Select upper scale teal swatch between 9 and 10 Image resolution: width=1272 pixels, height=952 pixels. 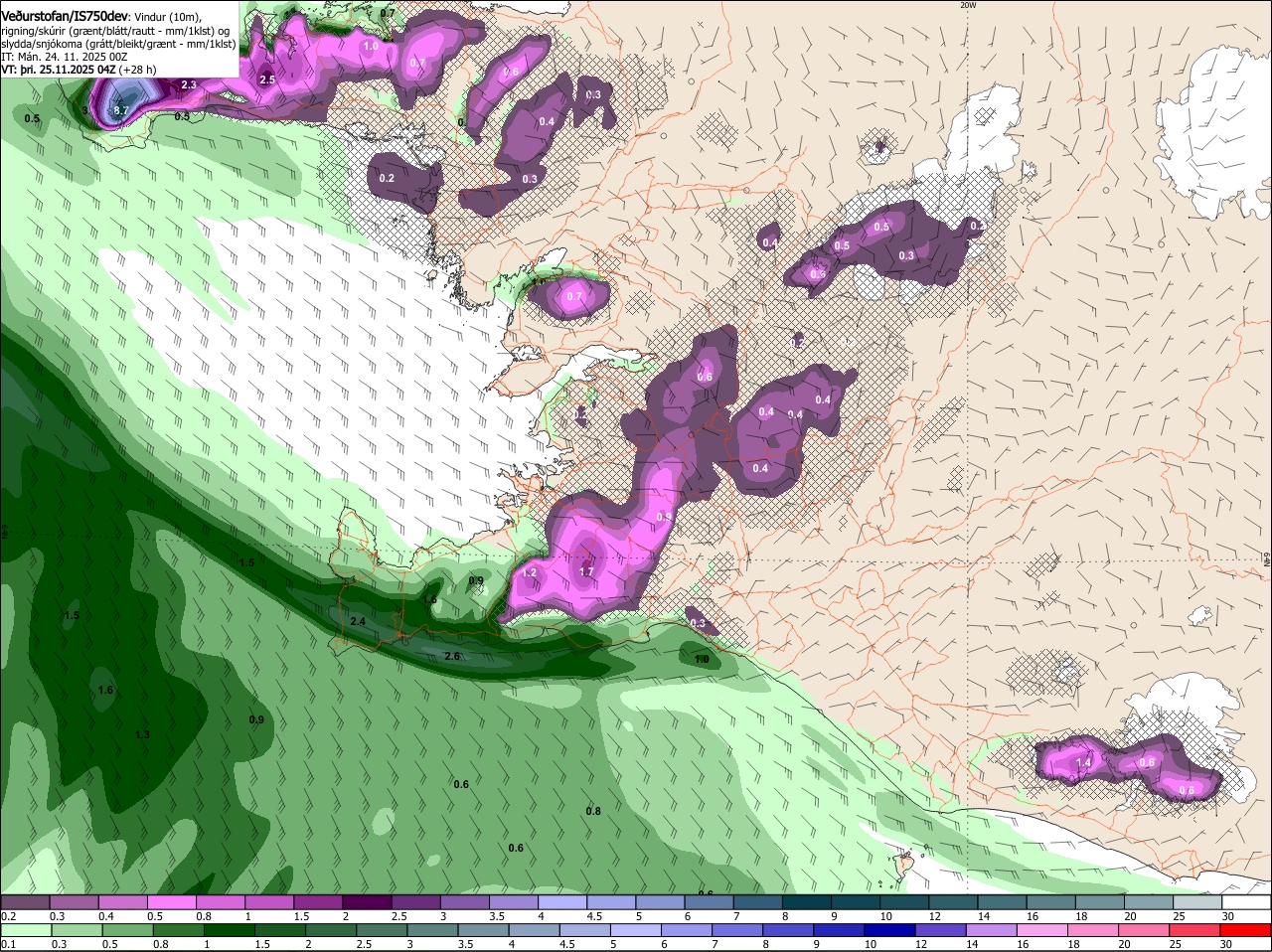(856, 901)
